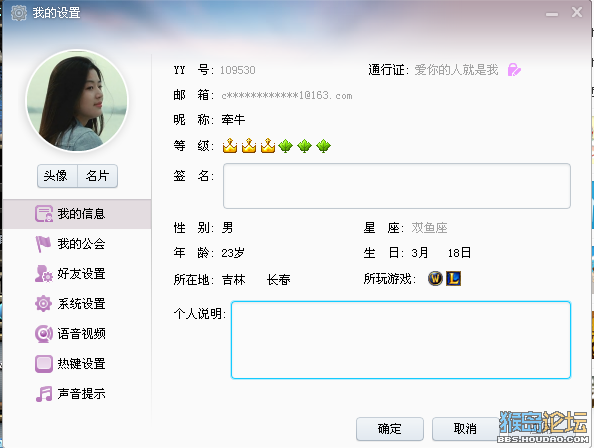Open 语音视频 webcam icon section
Screen dimensions: 594x448
click(x=44, y=334)
